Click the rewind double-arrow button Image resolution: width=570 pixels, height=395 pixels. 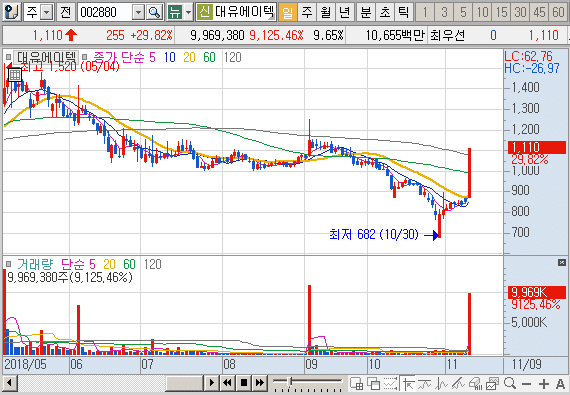point(228,383)
